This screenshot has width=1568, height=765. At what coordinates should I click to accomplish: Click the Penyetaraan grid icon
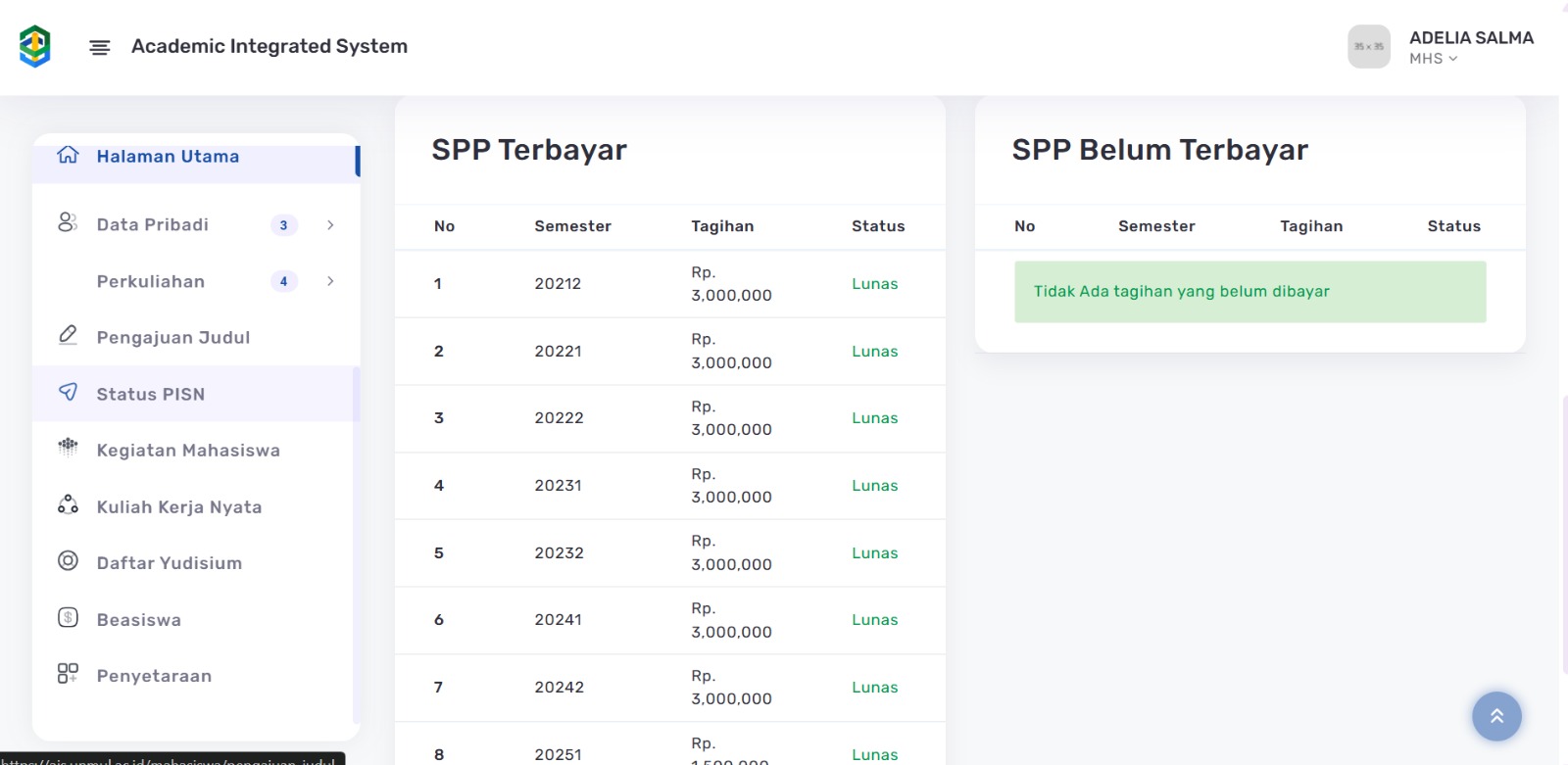coord(68,674)
